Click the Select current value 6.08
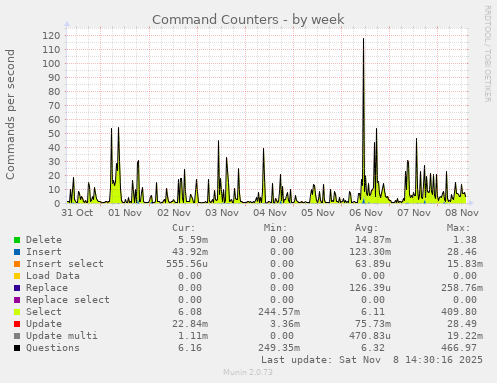Image resolution: width=497 pixels, height=383 pixels. [x=190, y=312]
